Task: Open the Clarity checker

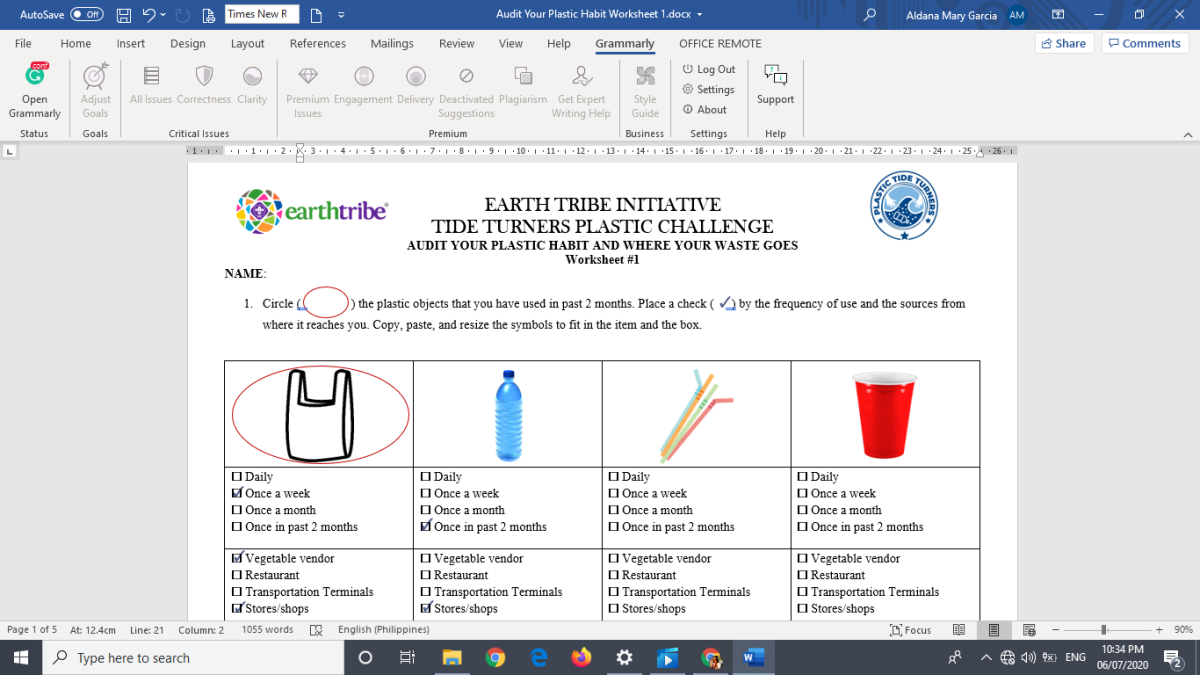Action: click(252, 88)
